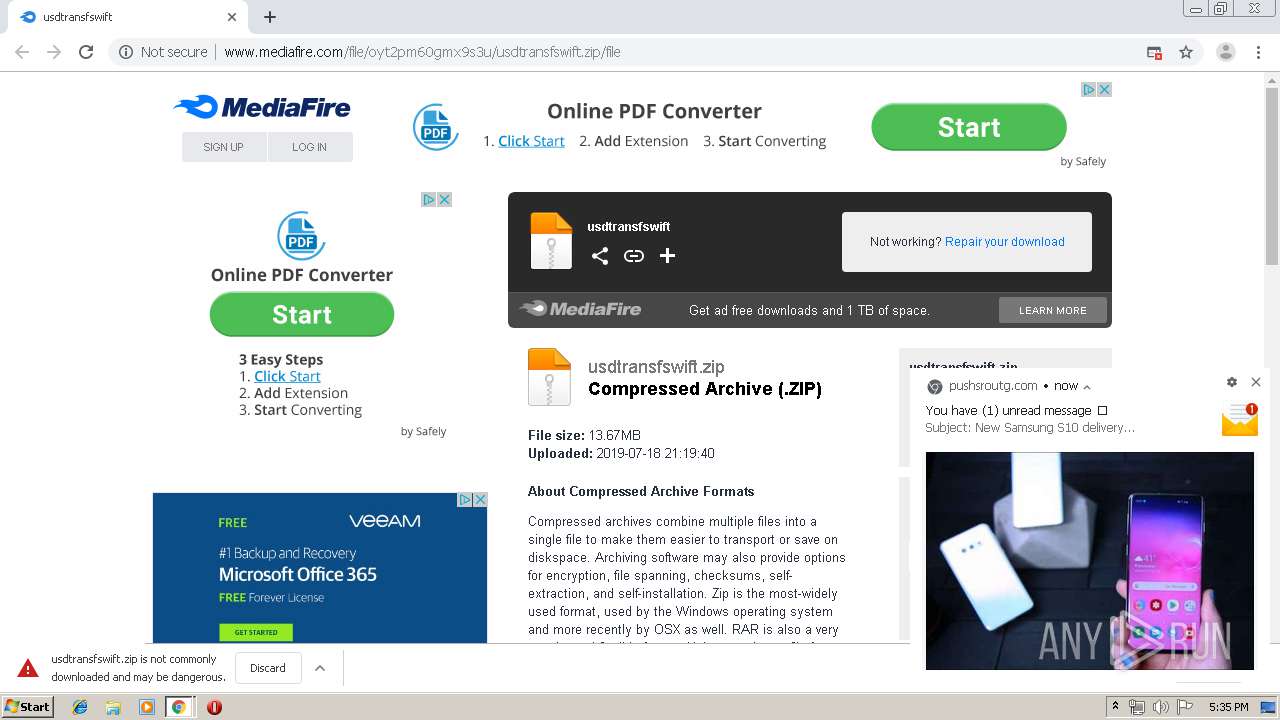Screen dimensions: 1280x720
Task: Click LEARN MORE button
Action: (1053, 310)
